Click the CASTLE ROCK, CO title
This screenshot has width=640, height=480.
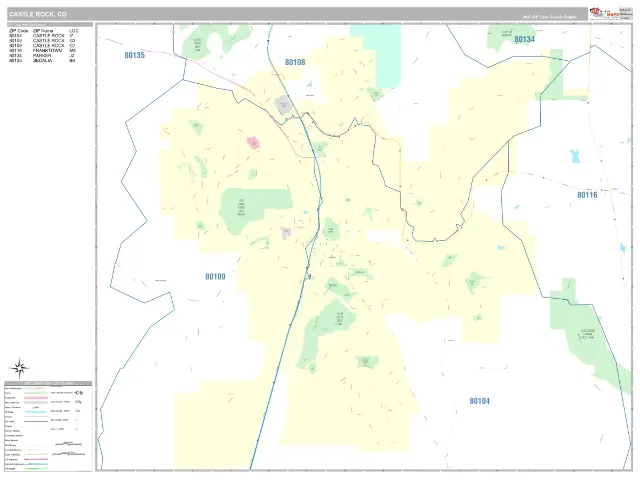[x=38, y=14]
